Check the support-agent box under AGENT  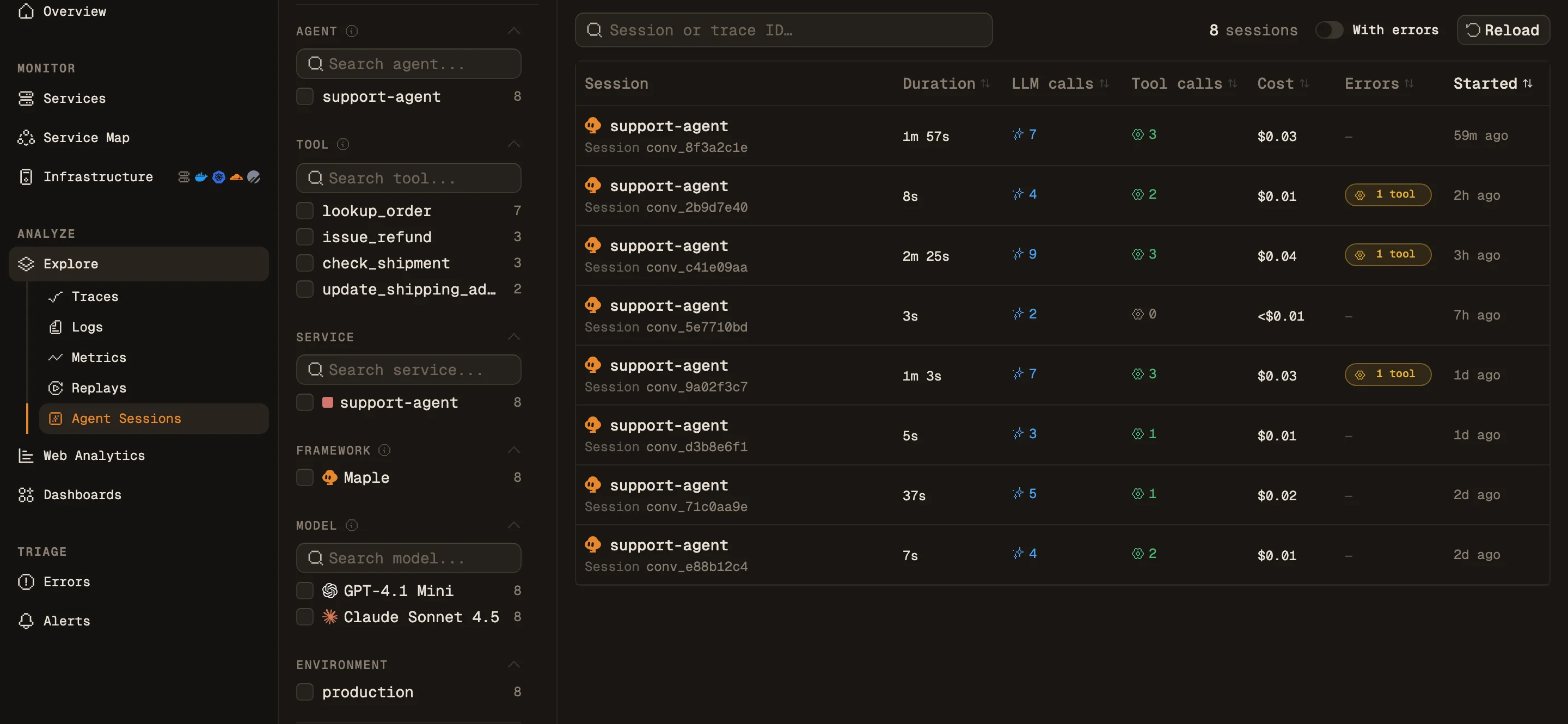[305, 96]
